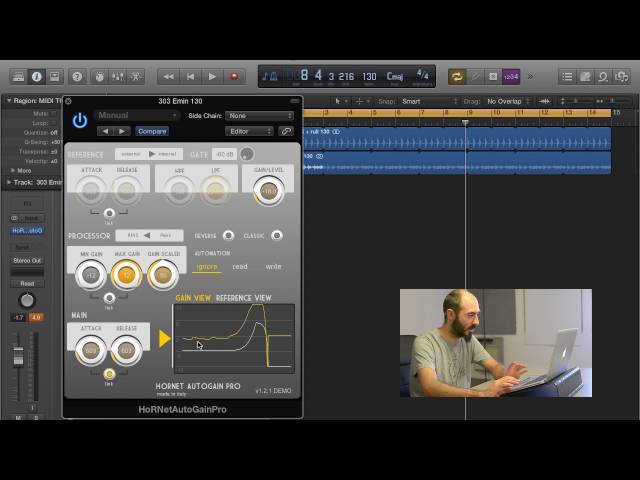Screen dimensions: 640x480
Task: Open Smart Controls dial button
Action: [x=99, y=76]
